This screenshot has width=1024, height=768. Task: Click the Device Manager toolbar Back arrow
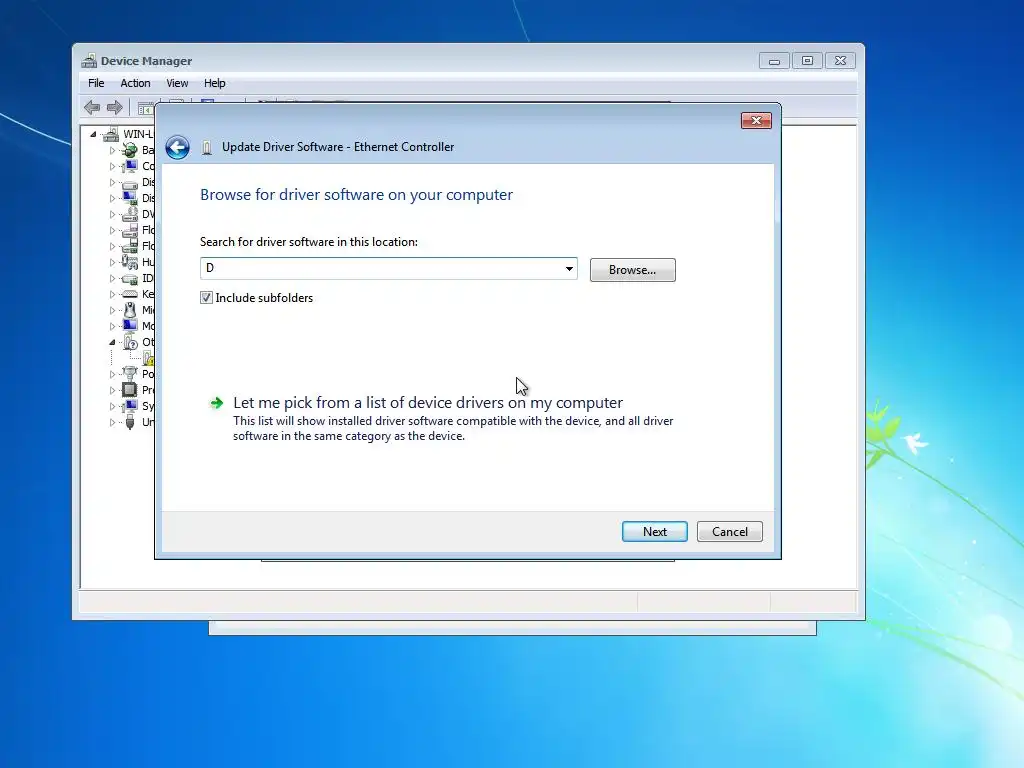pyautogui.click(x=92, y=107)
